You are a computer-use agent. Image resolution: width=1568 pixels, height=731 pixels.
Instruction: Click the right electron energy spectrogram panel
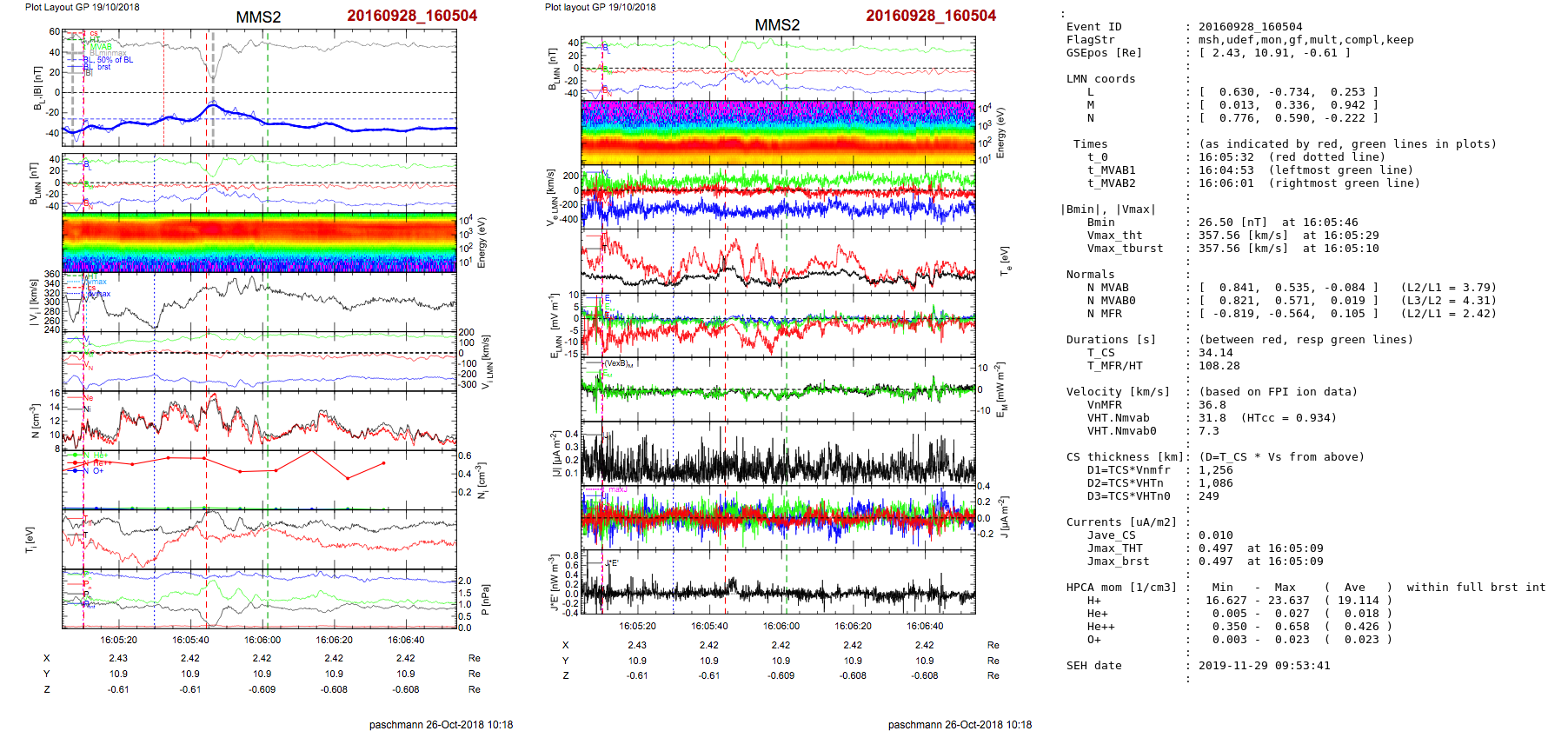click(778, 133)
